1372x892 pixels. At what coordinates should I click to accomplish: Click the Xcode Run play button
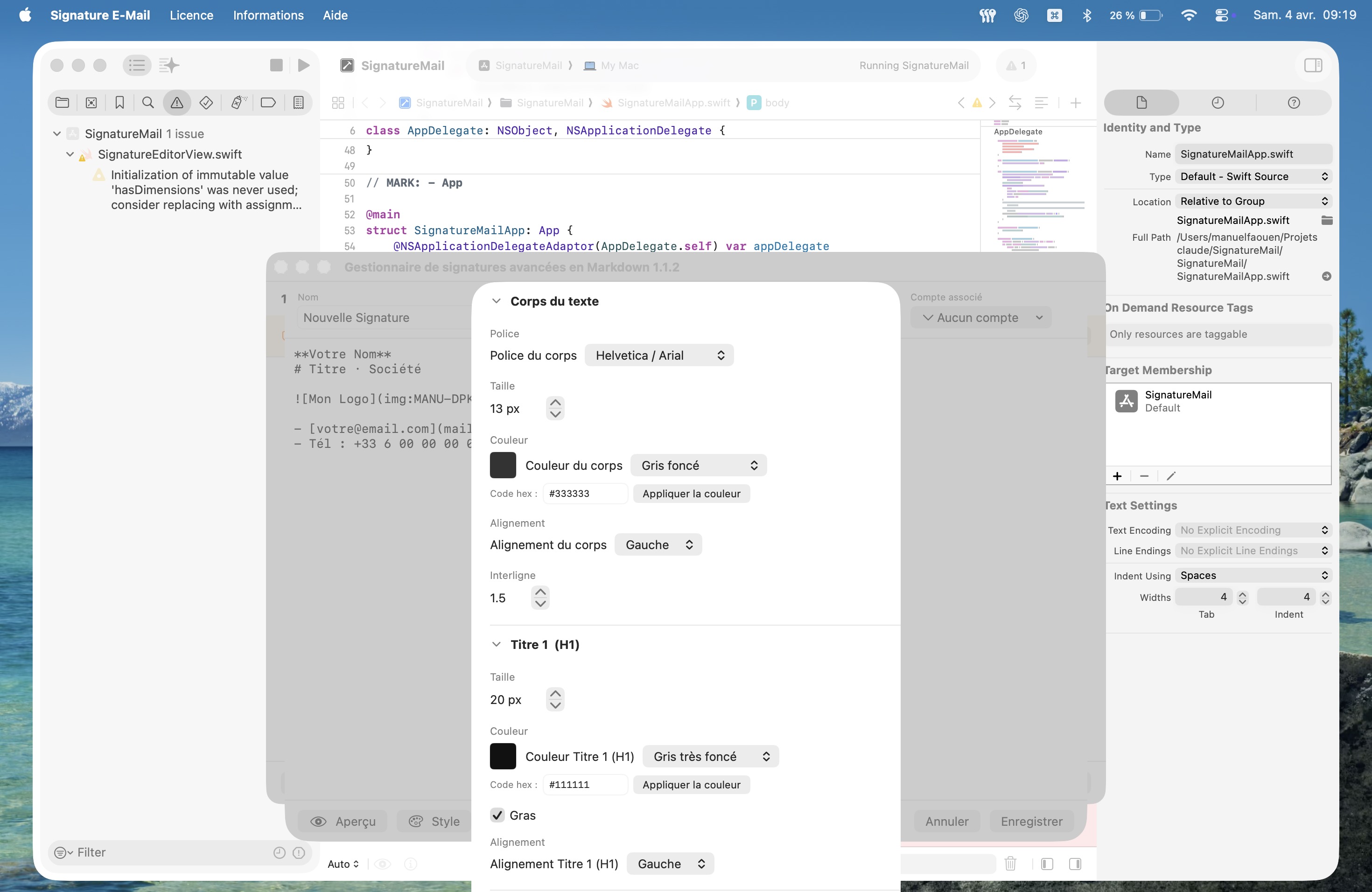pos(303,65)
